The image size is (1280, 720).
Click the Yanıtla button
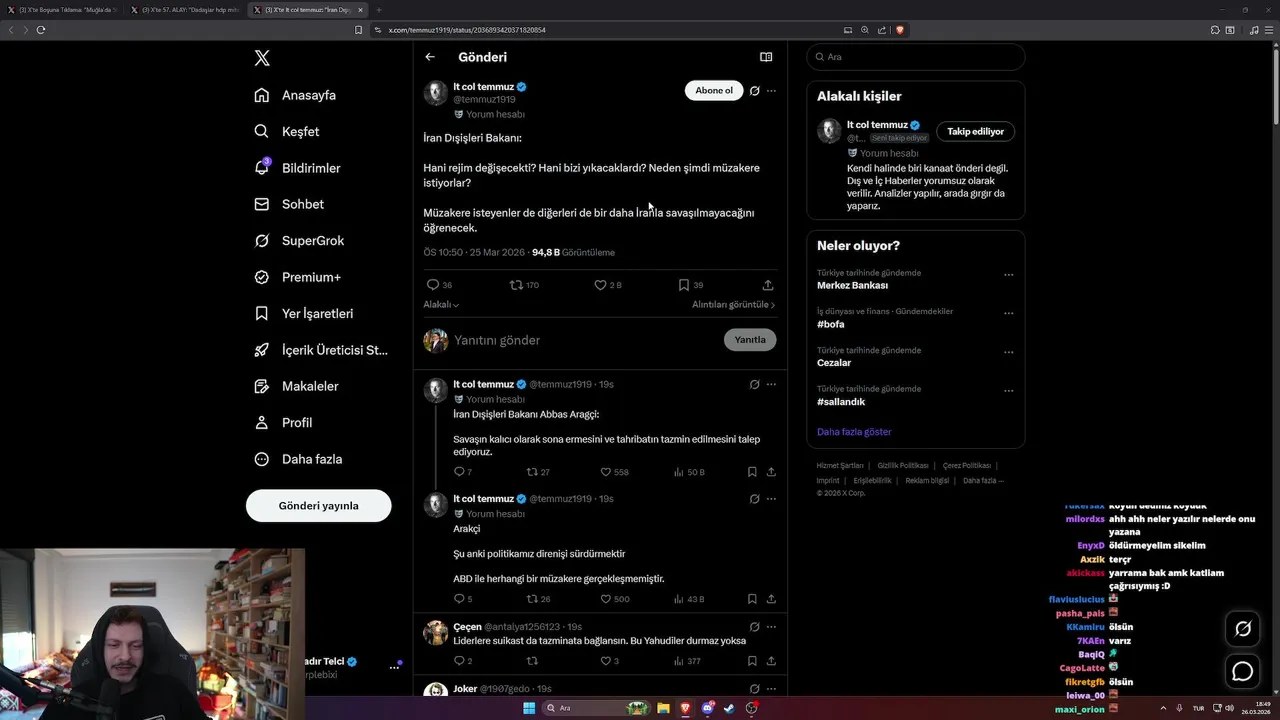click(750, 340)
